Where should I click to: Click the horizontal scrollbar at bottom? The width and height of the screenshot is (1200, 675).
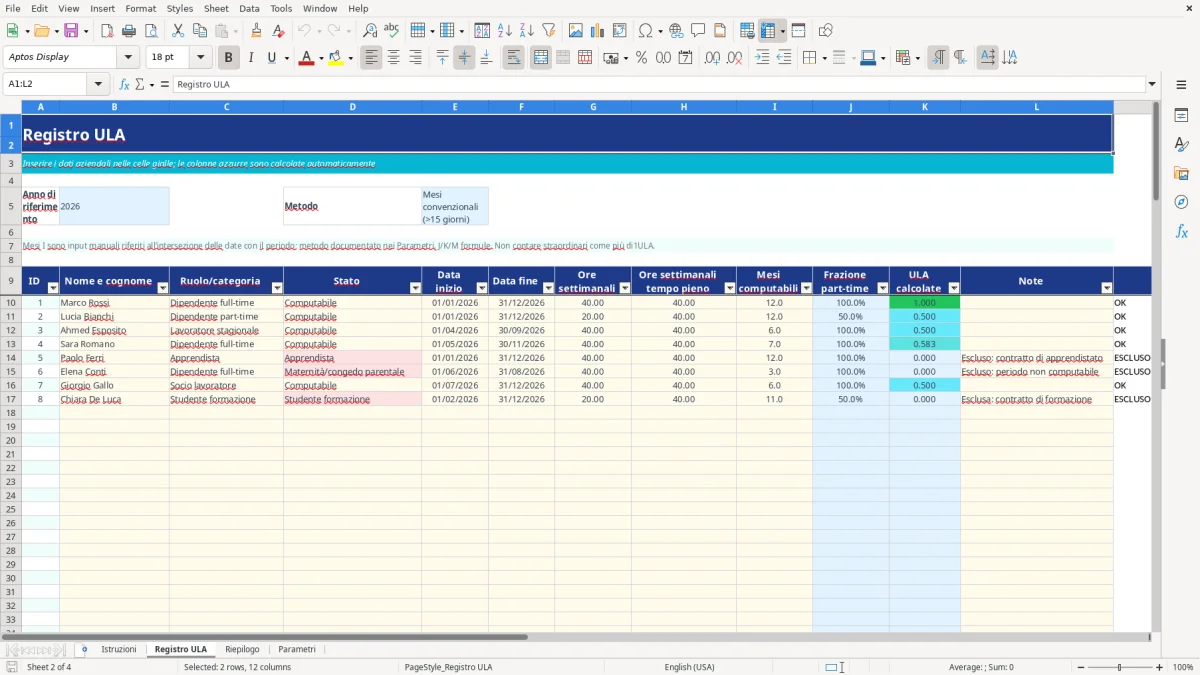tap(265, 636)
